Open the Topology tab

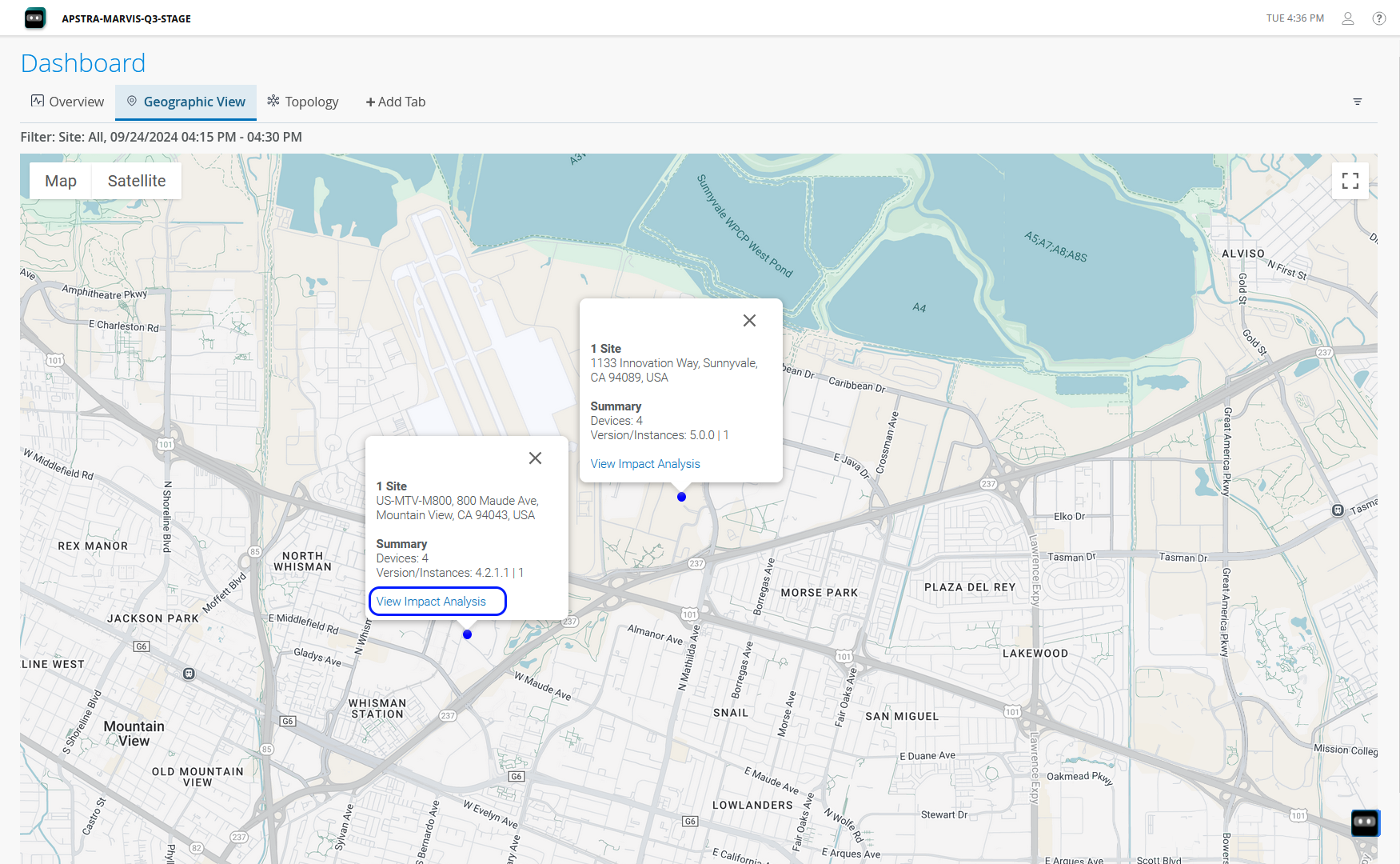[303, 102]
